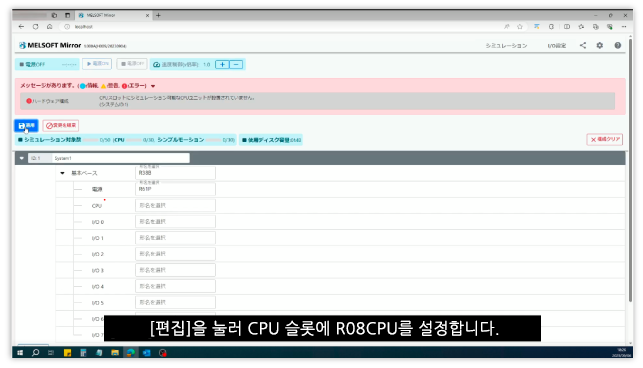
Task: Expand the messages dropdown arrow
Action: [x=153, y=86]
